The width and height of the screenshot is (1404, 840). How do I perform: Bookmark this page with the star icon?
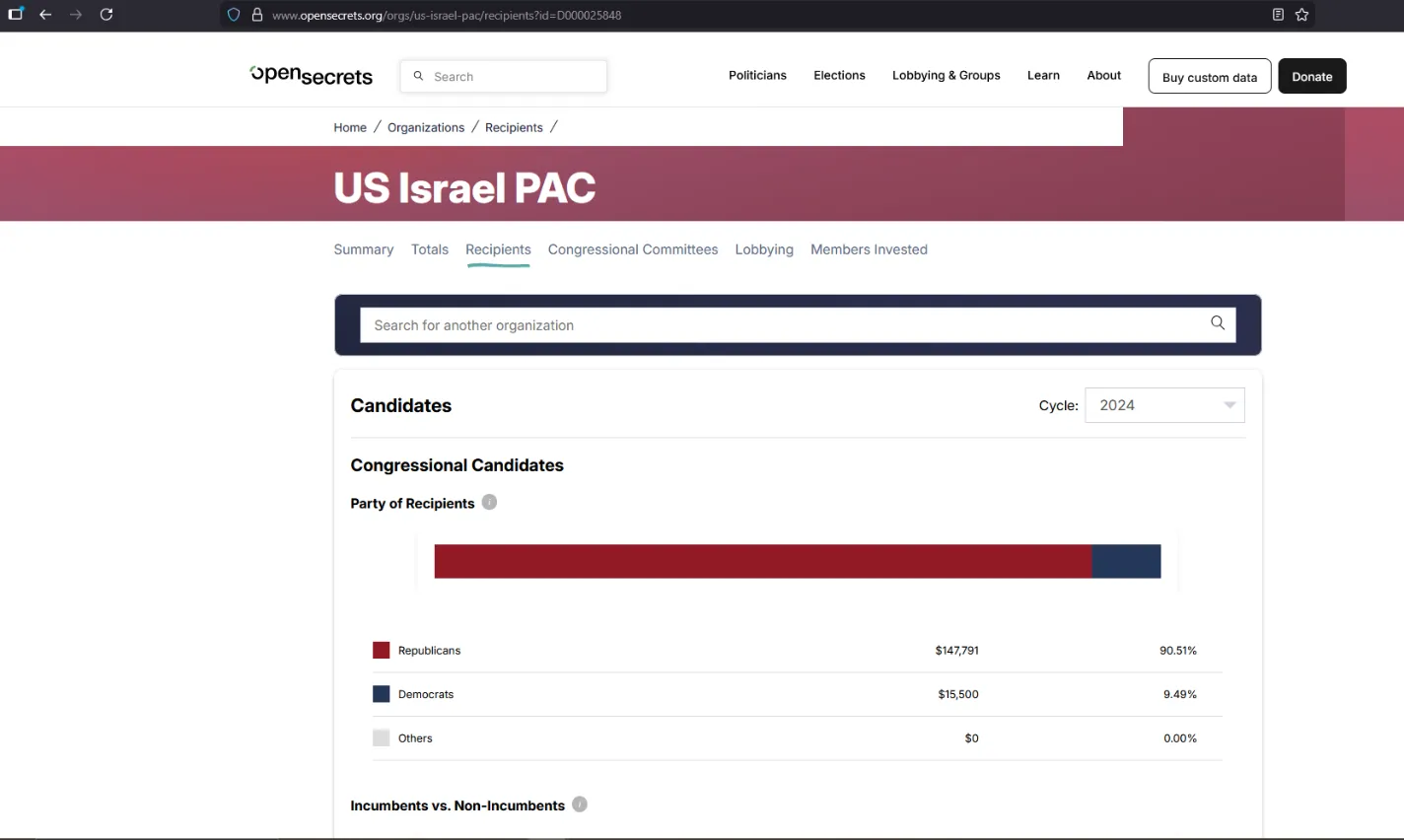[1301, 15]
